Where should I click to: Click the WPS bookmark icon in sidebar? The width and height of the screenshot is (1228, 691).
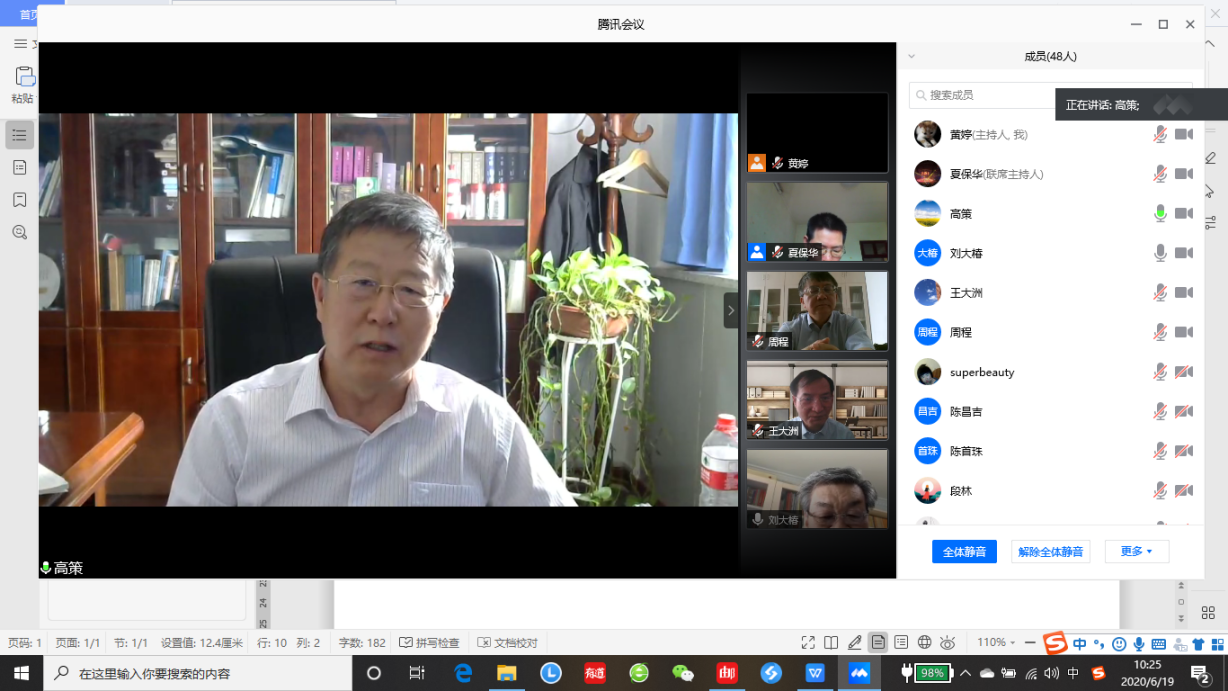click(x=19, y=200)
